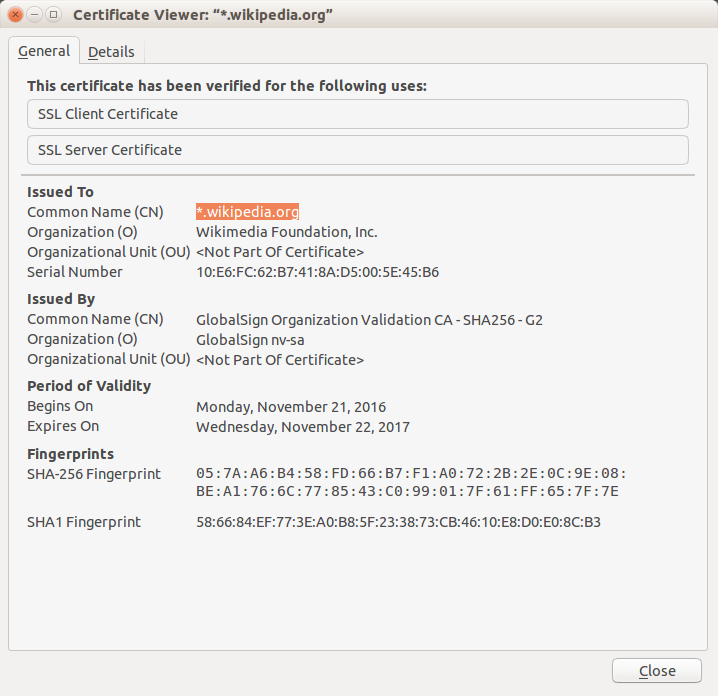Viewport: 718px width, 696px height.
Task: Switch to the Details tab
Action: (111, 52)
